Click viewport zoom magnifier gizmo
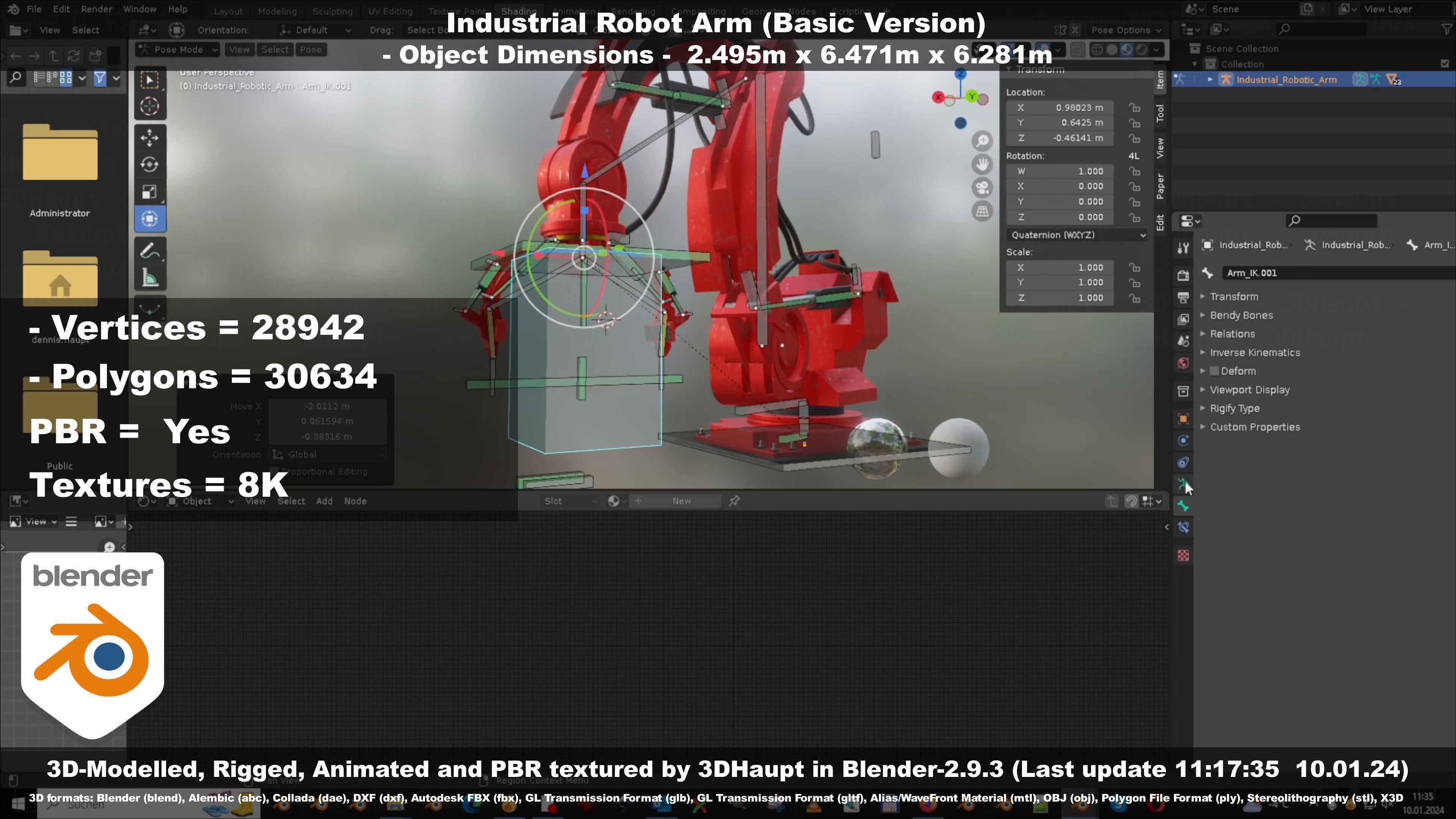This screenshot has width=1456, height=819. 982,140
